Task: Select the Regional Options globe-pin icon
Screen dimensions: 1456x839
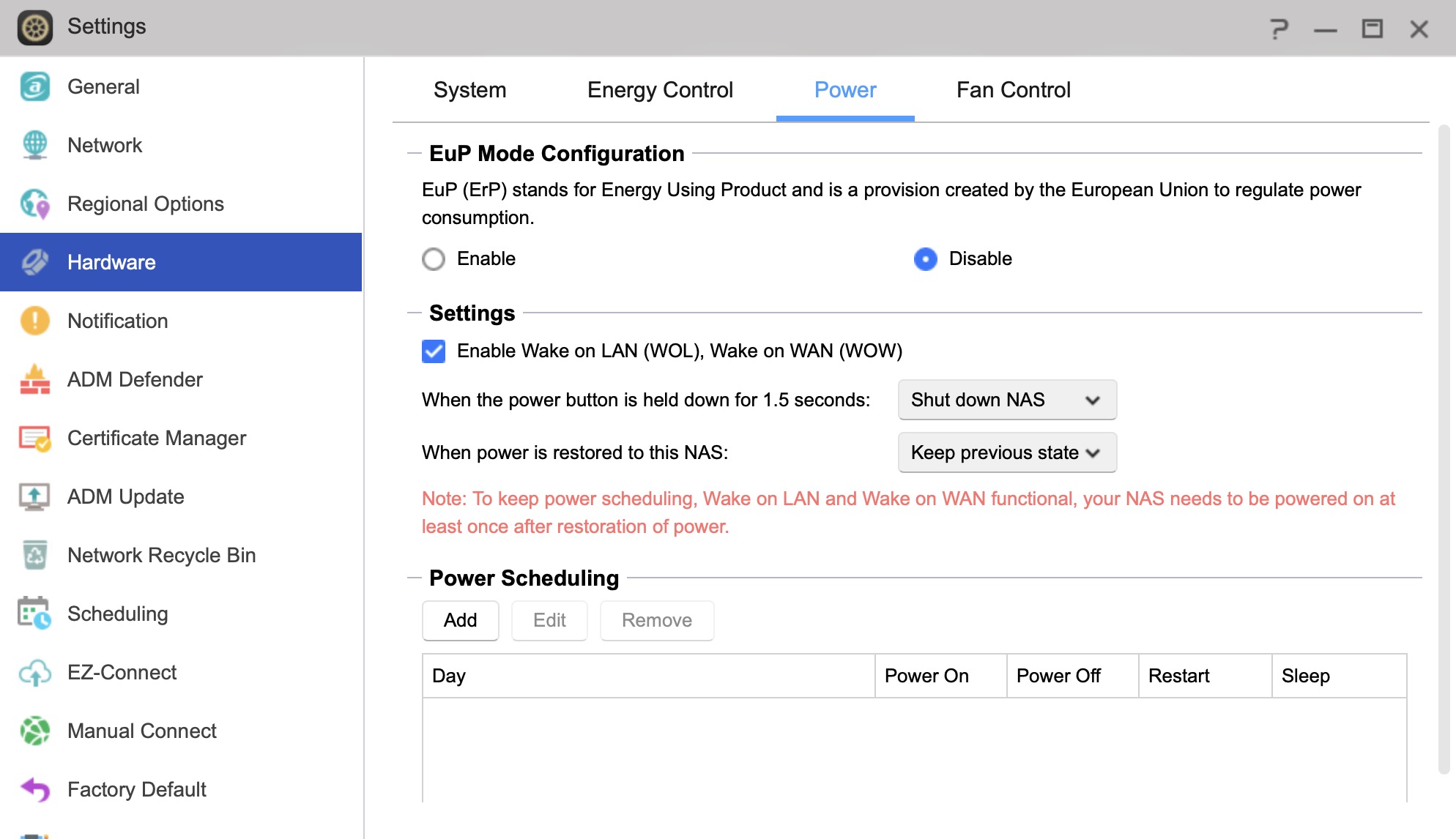Action: (35, 204)
